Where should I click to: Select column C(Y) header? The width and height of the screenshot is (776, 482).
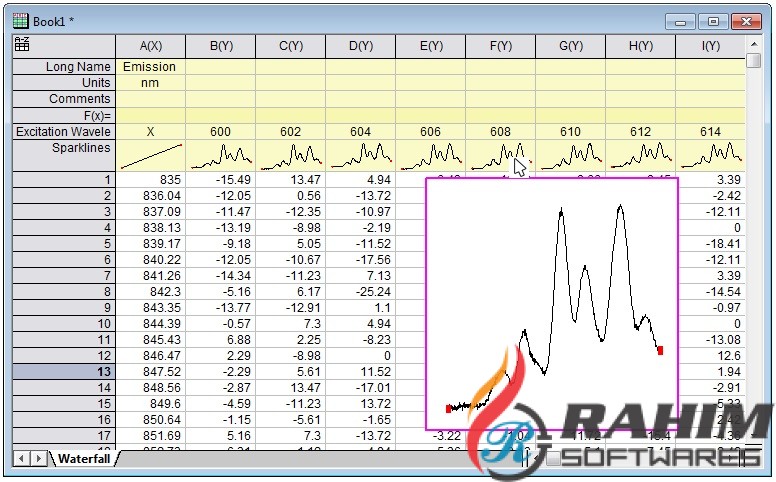pyautogui.click(x=291, y=46)
